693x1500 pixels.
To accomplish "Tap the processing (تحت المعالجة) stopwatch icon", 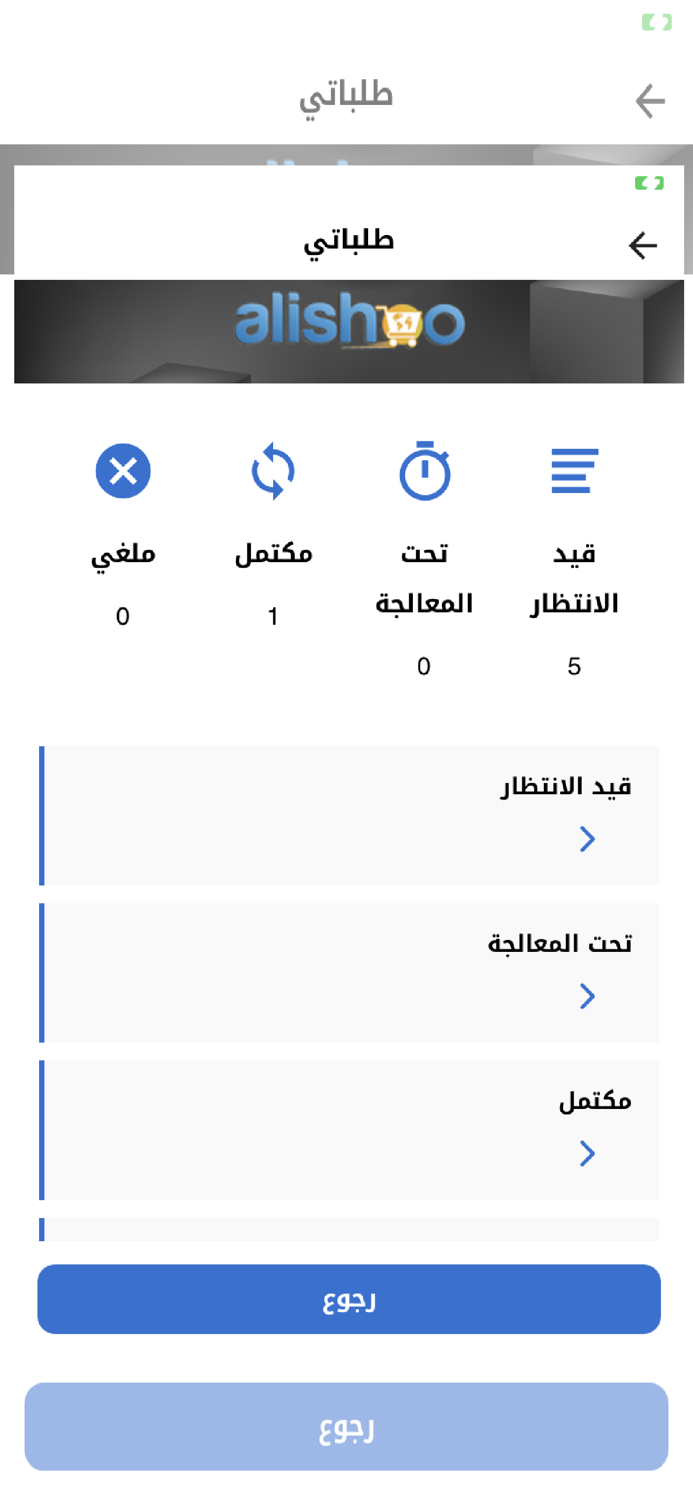I will (x=422, y=470).
